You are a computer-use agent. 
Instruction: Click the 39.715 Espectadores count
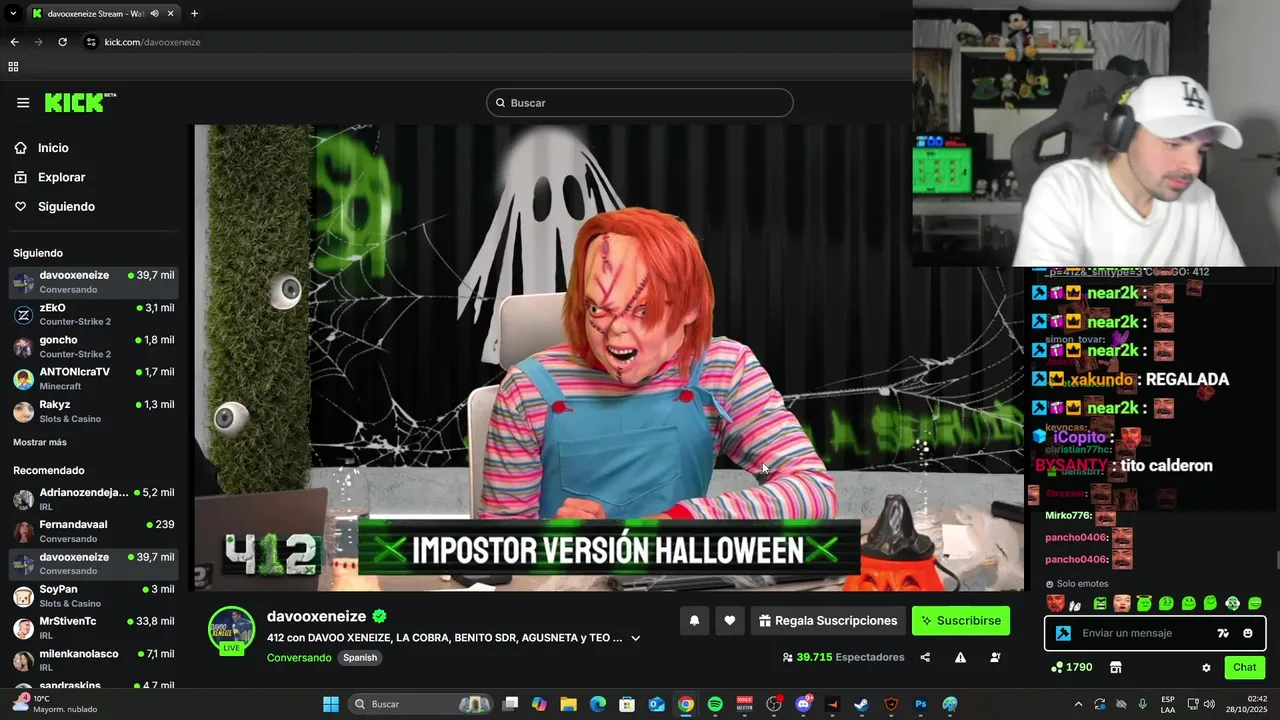coord(843,657)
